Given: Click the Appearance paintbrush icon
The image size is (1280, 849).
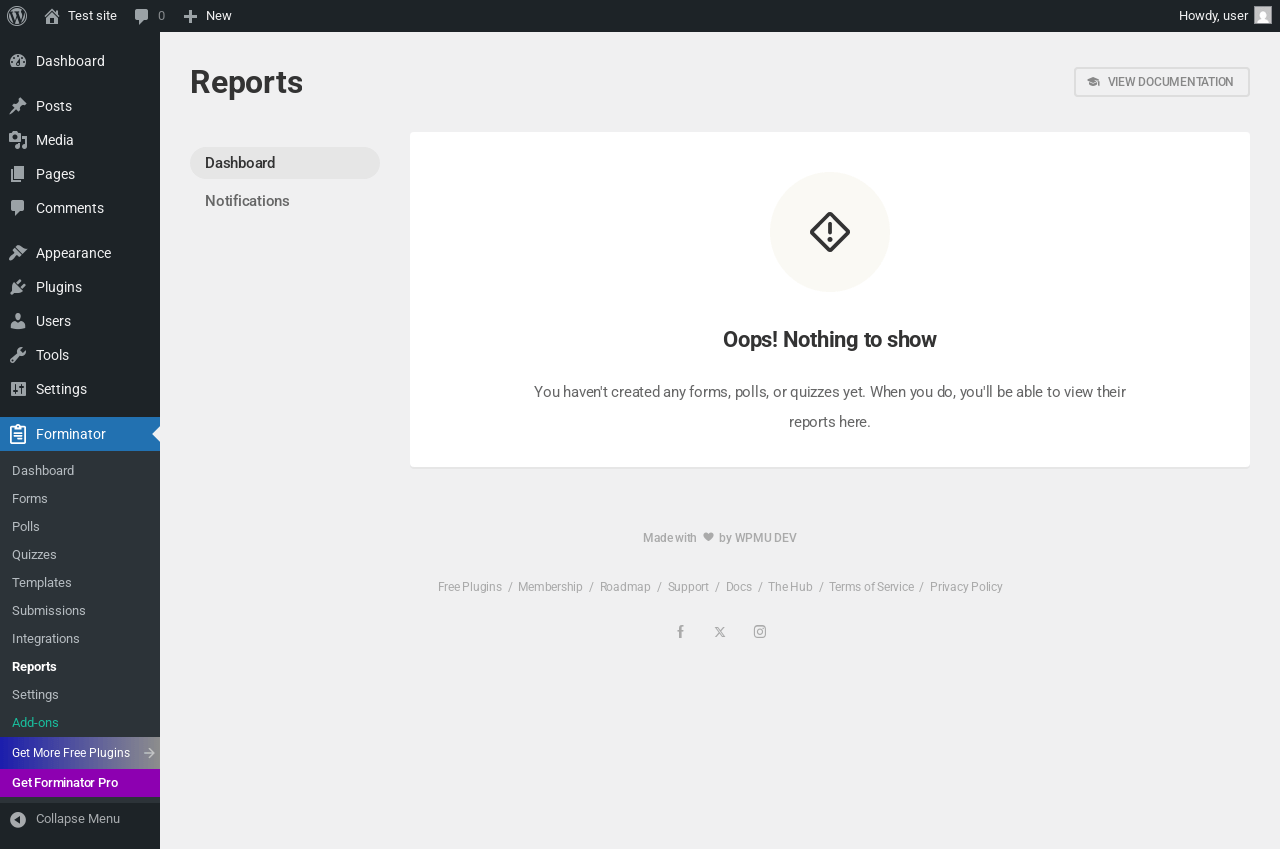Looking at the screenshot, I should click(18, 253).
